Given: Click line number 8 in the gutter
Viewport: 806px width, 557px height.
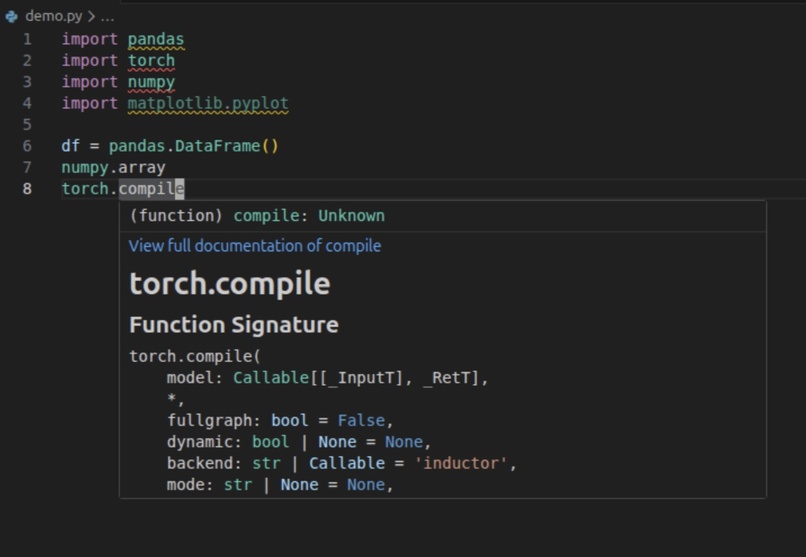Looking at the screenshot, I should pyautogui.click(x=27, y=189).
